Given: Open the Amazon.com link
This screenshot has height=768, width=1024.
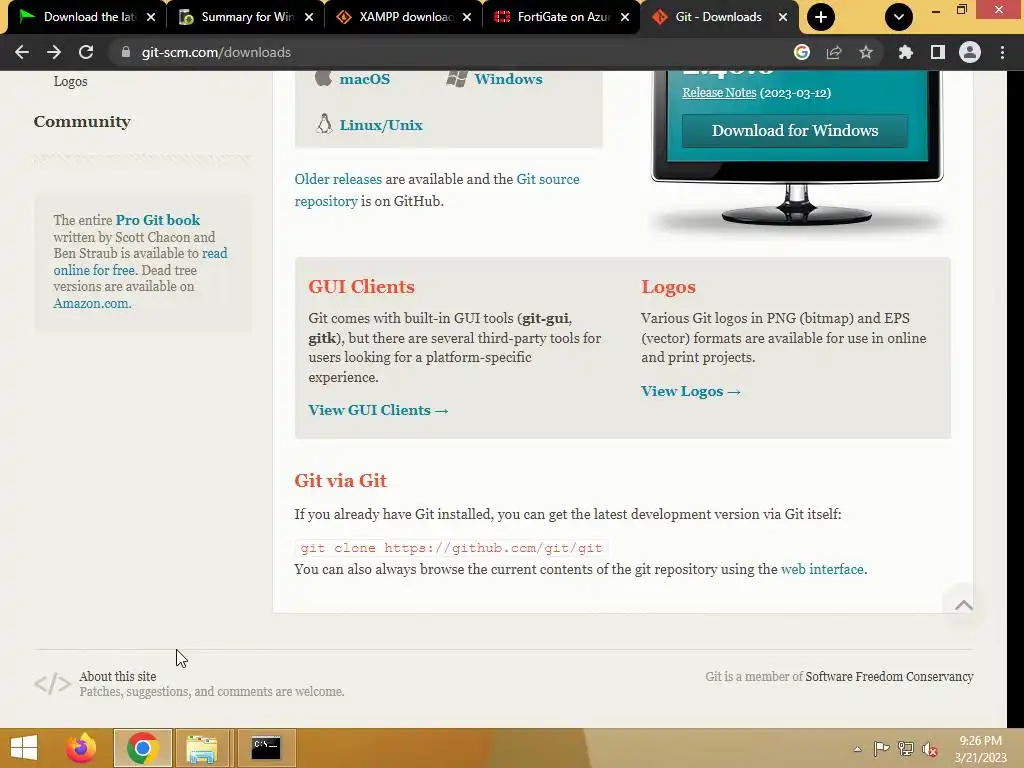Looking at the screenshot, I should 92,303.
